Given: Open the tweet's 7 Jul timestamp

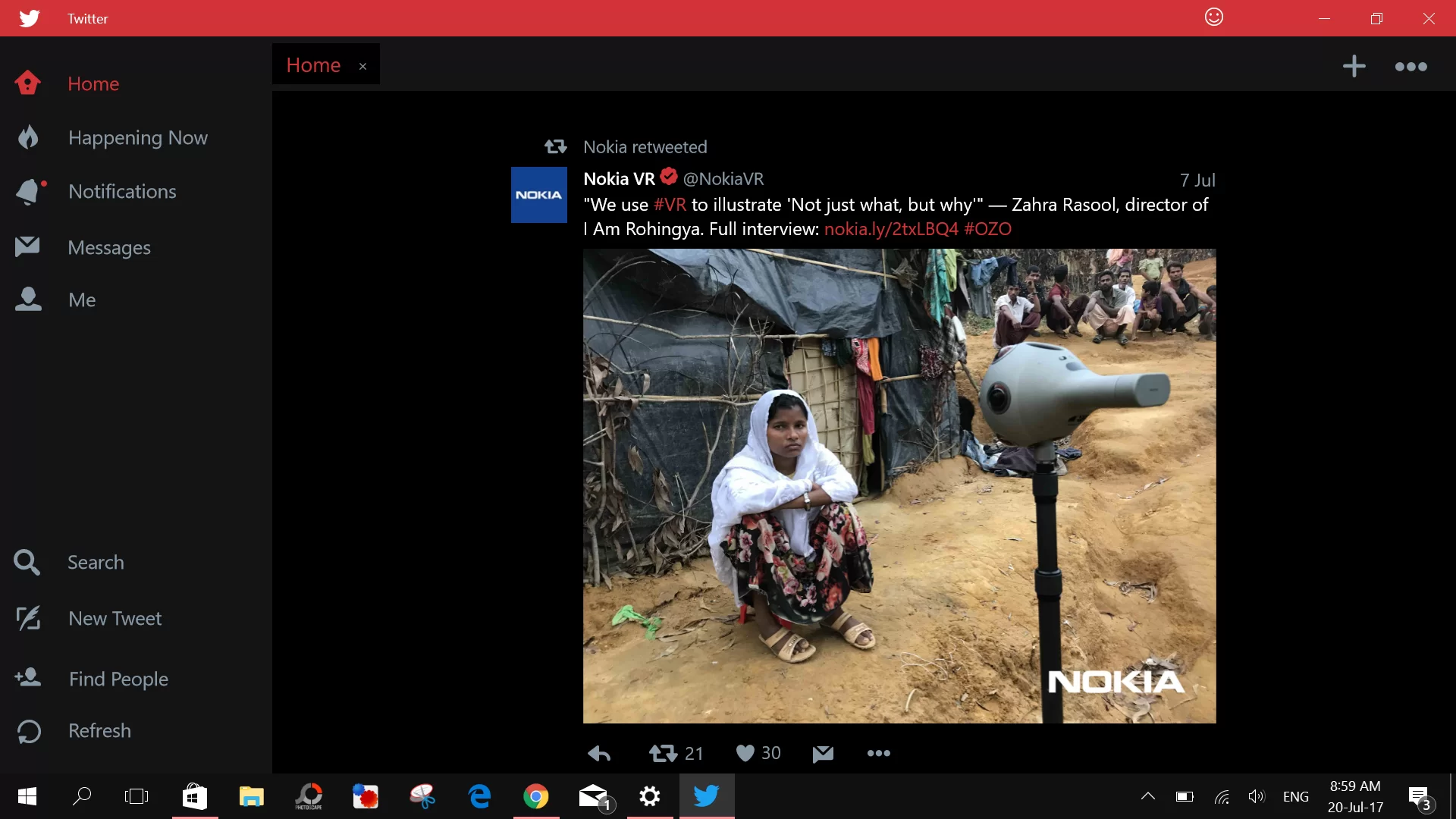Looking at the screenshot, I should pos(1197,180).
